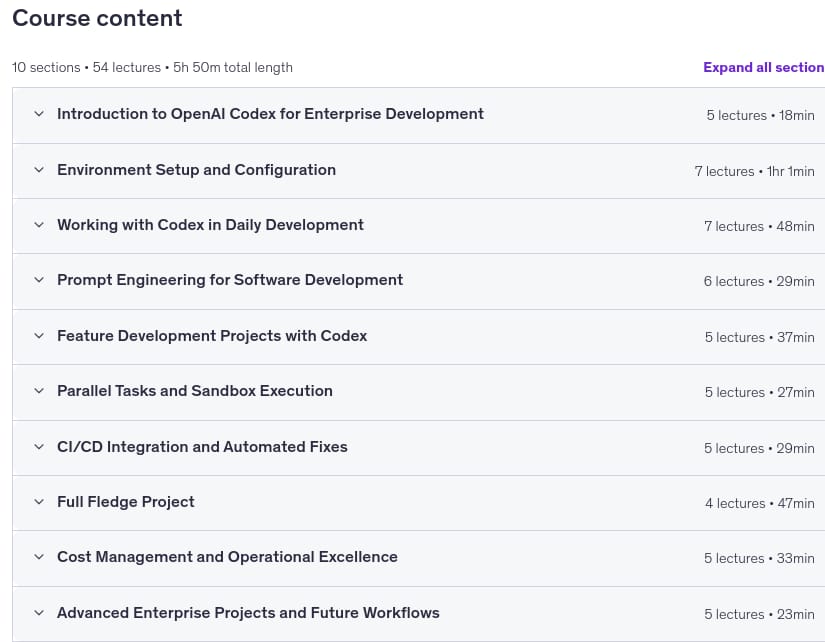Click the '7 lectures • 1hr 1min' text
The image size is (825, 642).
pos(754,171)
